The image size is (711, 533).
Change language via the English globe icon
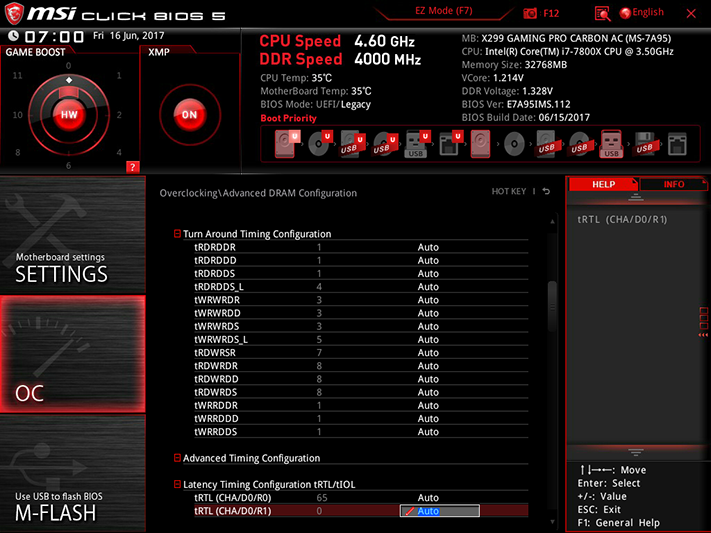[x=625, y=13]
